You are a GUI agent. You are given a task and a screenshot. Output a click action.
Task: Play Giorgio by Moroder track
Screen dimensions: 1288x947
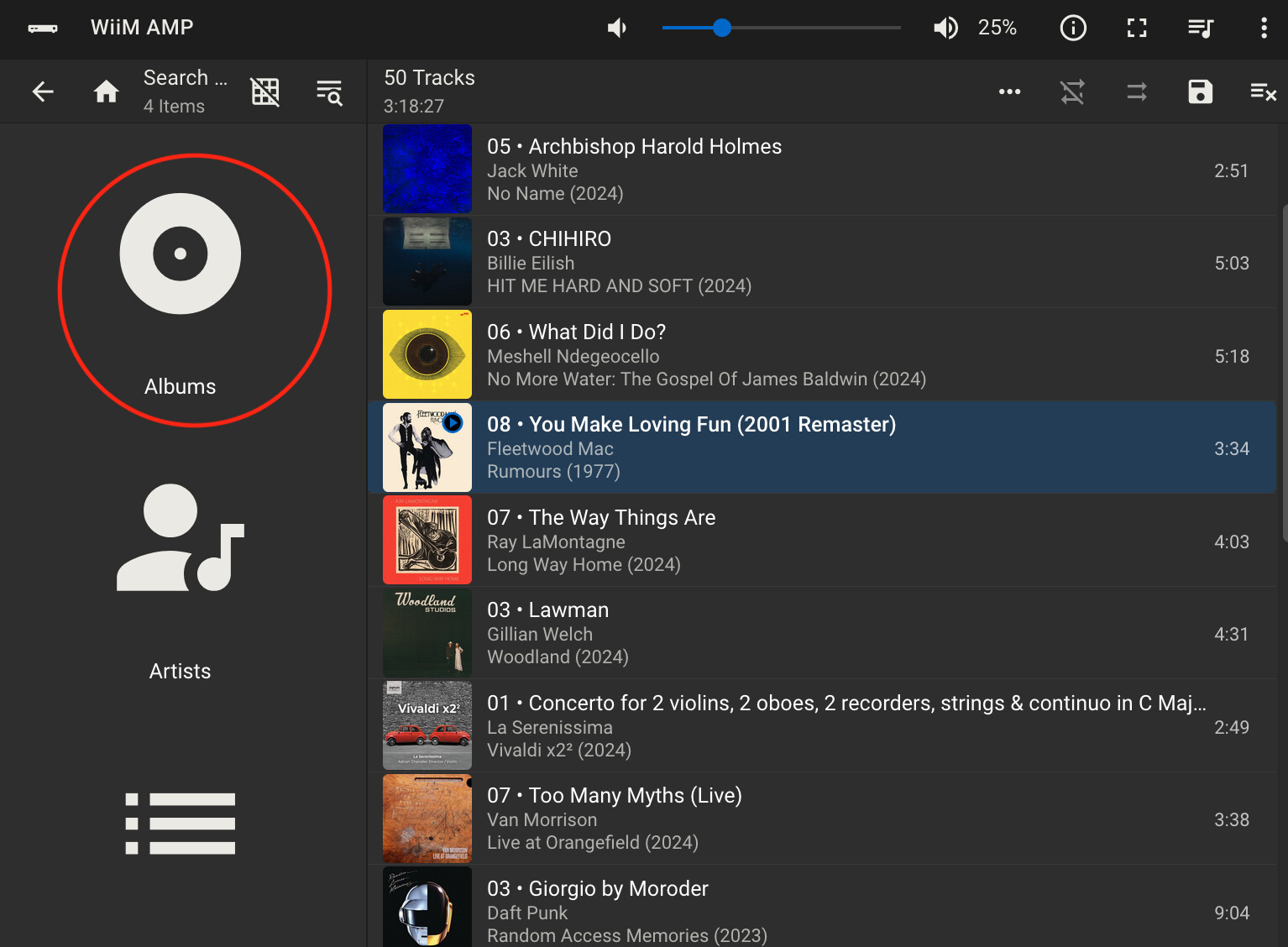822,907
